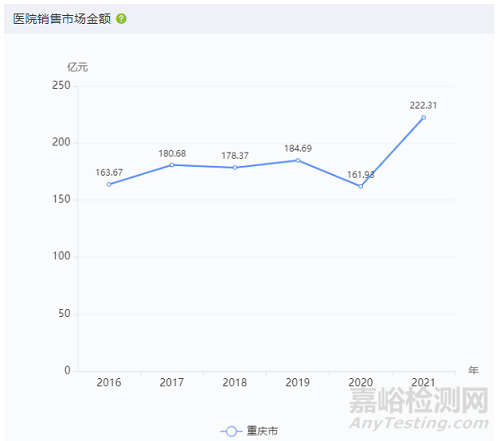Click the AnyTesting.com watermark text
The image size is (500, 441).
coord(419,423)
